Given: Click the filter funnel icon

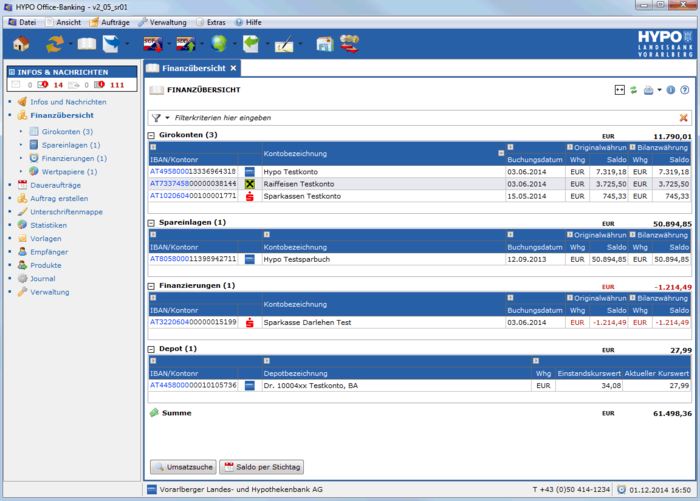Looking at the screenshot, I should (156, 118).
